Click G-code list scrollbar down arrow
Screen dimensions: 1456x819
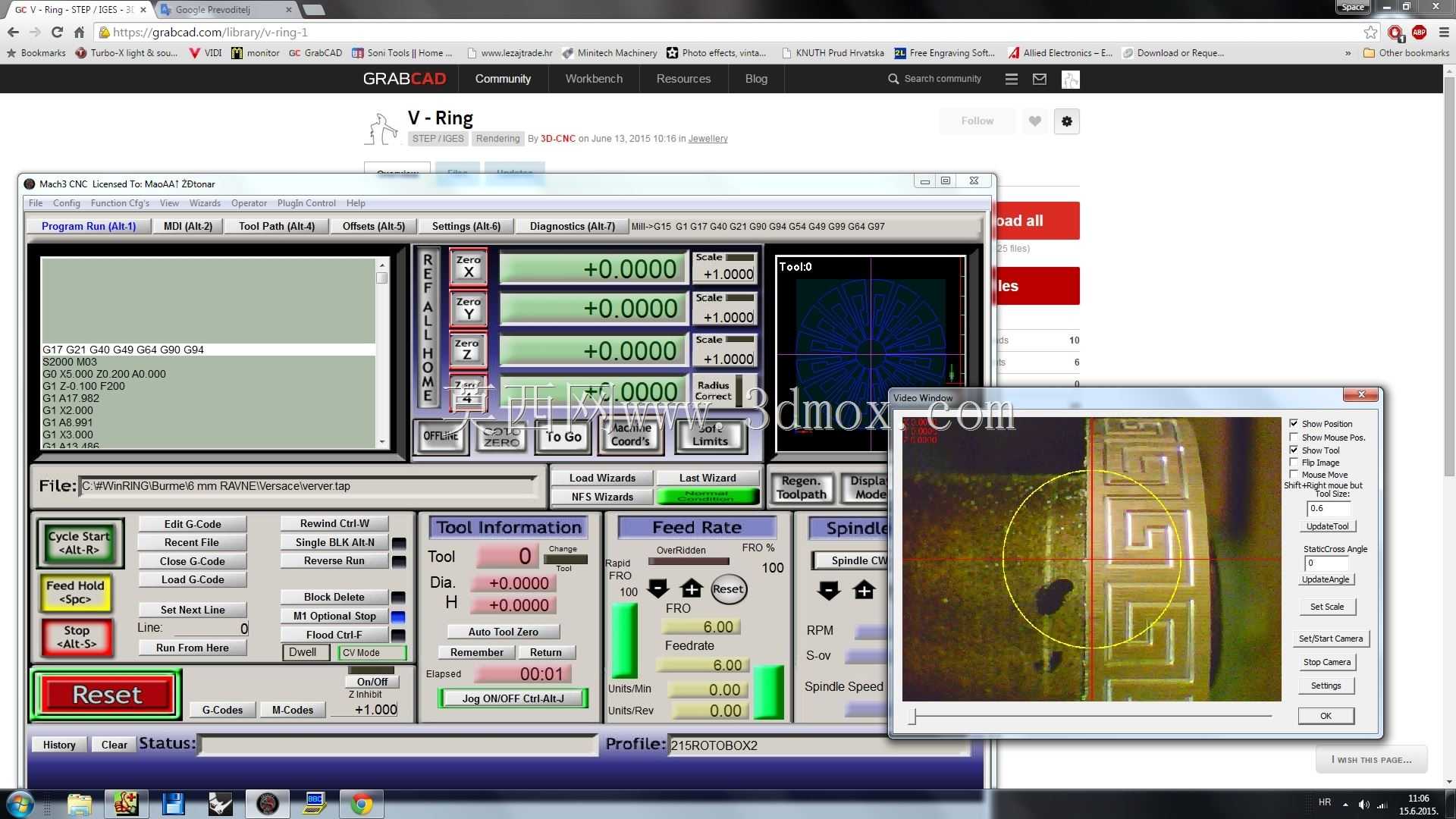click(x=381, y=442)
